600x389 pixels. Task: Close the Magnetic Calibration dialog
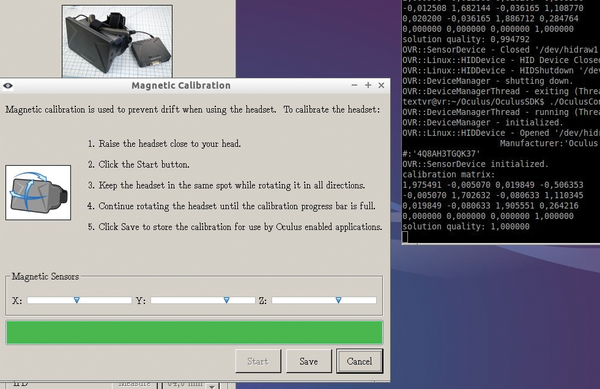381,85
